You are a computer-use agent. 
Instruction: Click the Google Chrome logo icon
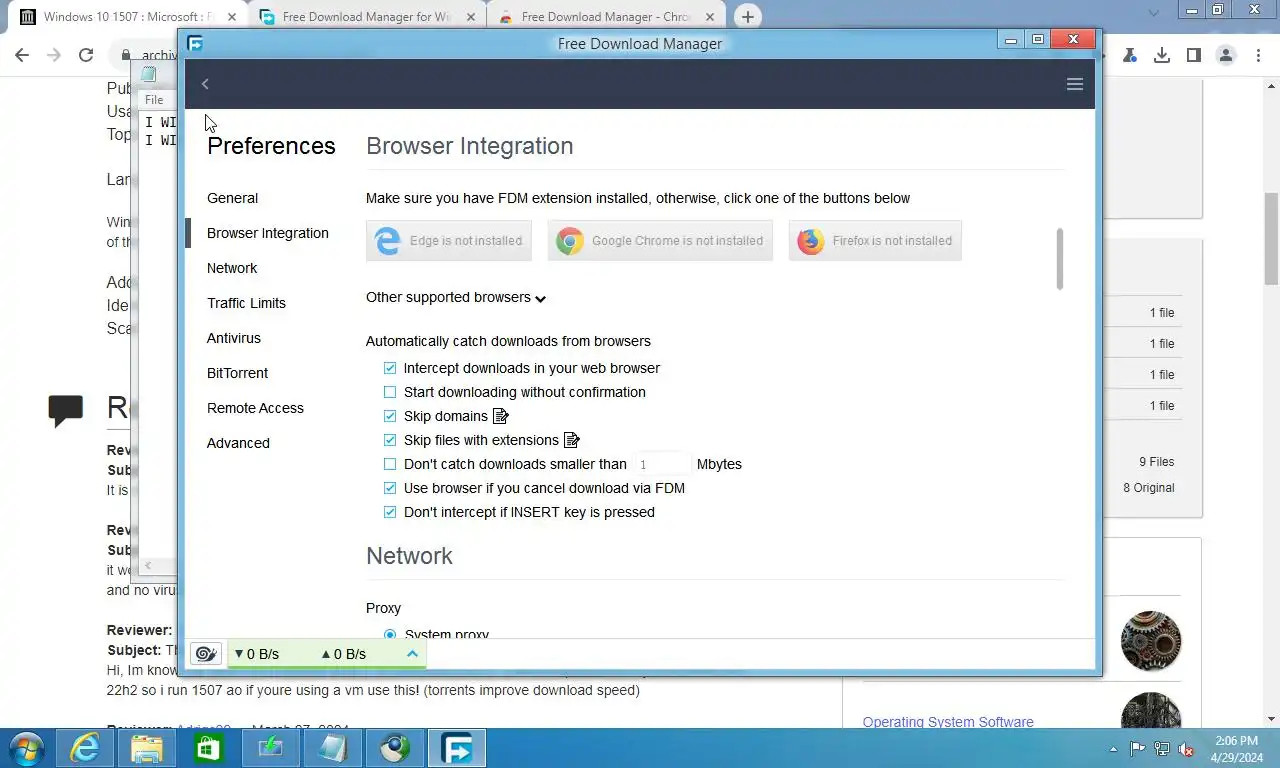click(570, 241)
